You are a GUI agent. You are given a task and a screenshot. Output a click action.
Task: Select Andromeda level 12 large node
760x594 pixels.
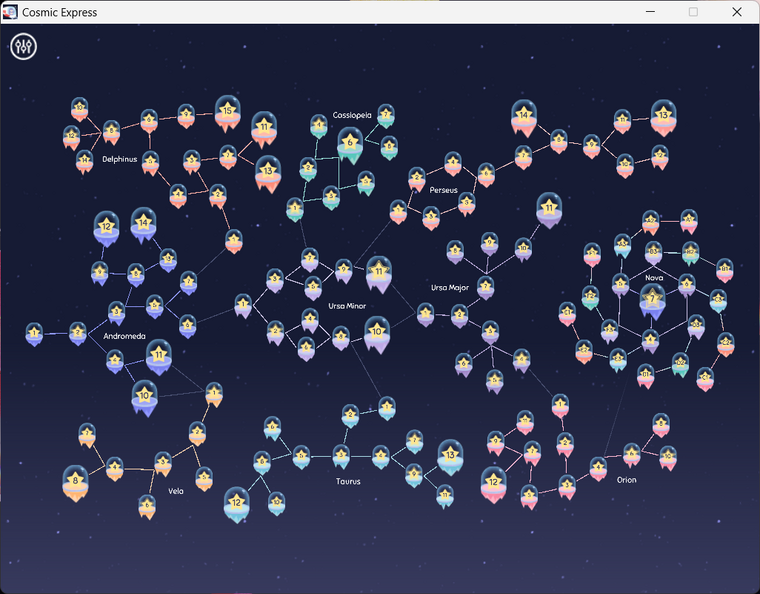[106, 229]
